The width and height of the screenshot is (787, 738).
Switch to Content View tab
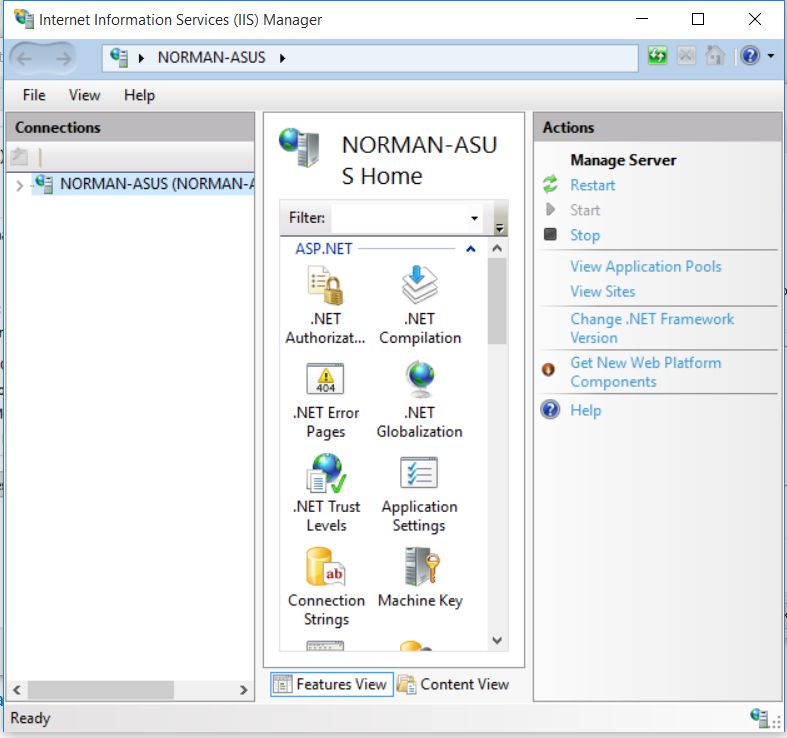tap(453, 684)
